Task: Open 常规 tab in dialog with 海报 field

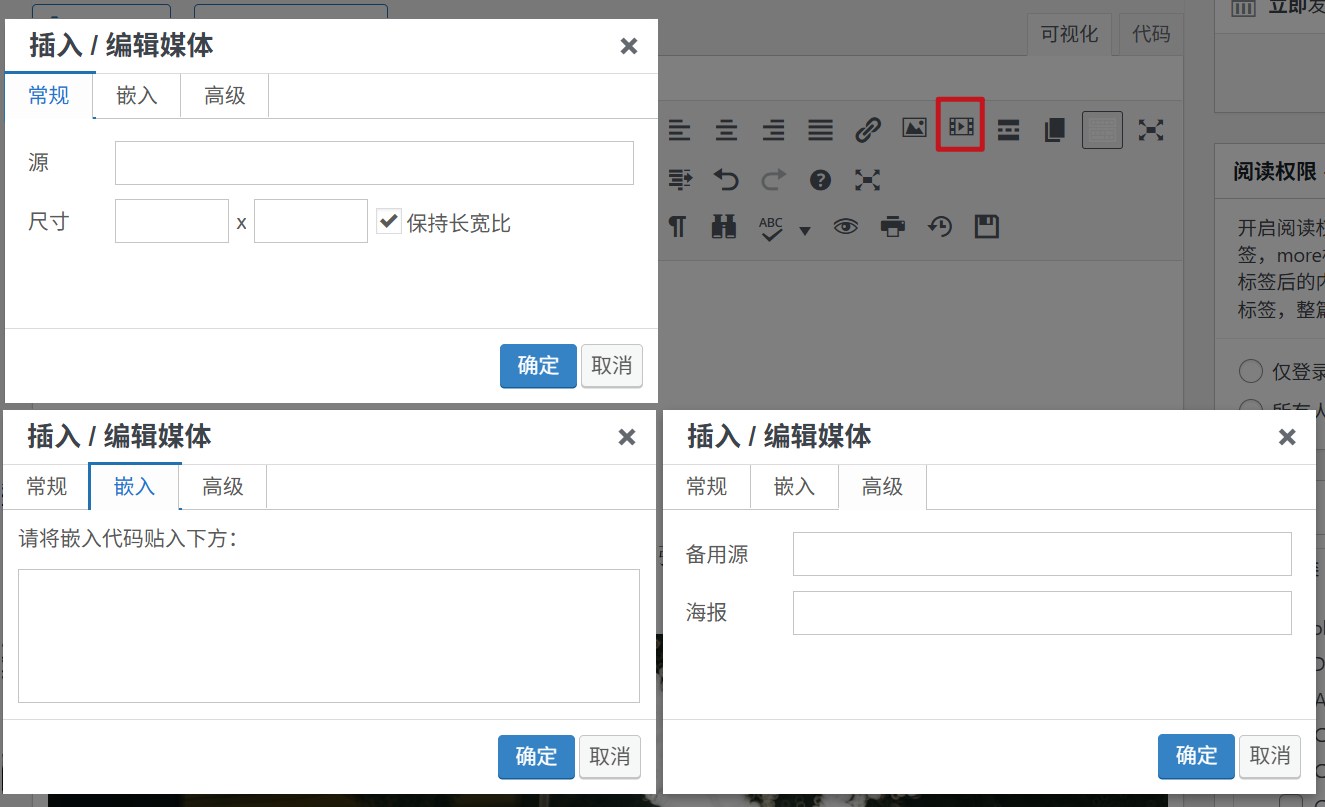Action: click(707, 487)
